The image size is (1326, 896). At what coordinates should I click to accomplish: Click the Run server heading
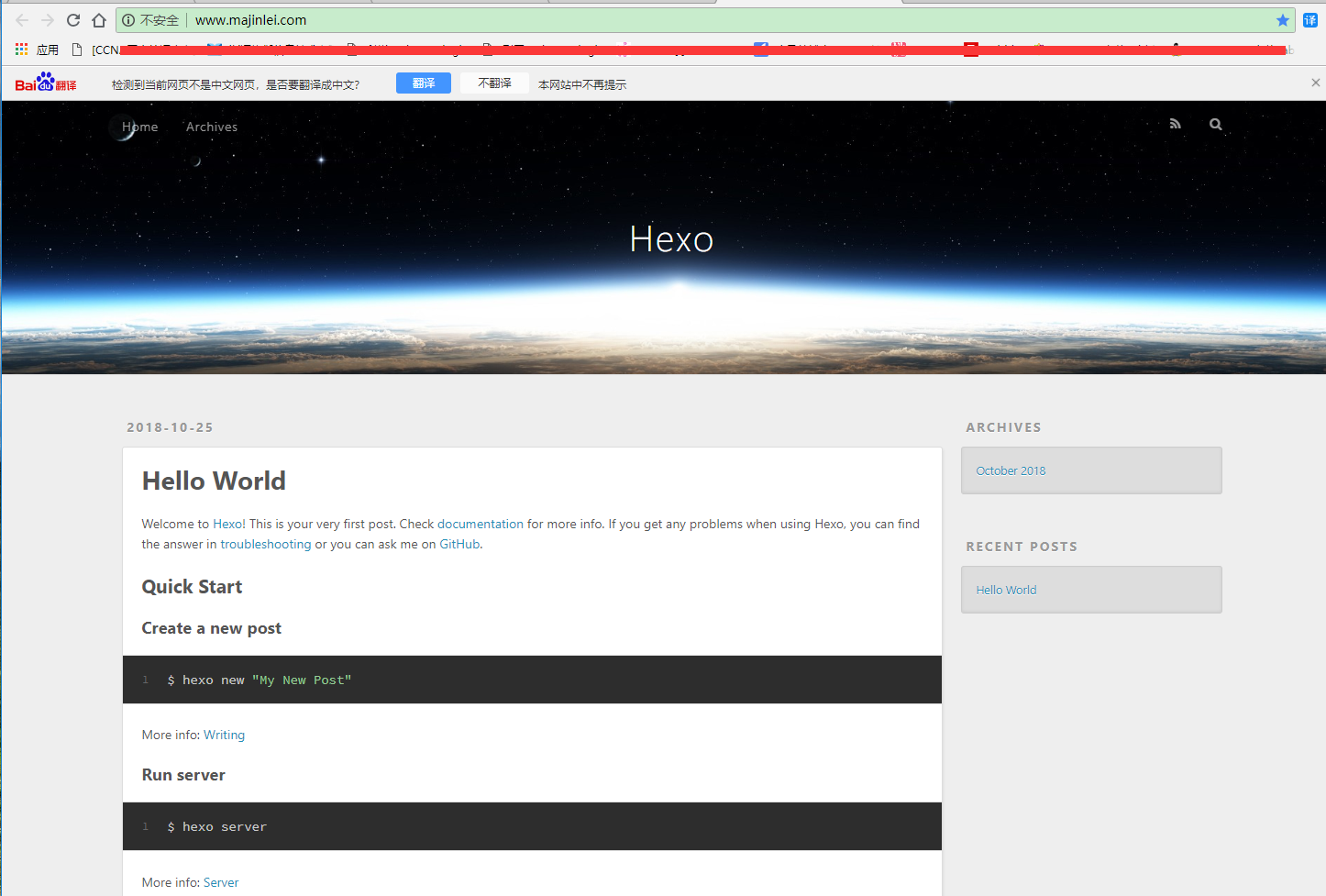(x=183, y=775)
